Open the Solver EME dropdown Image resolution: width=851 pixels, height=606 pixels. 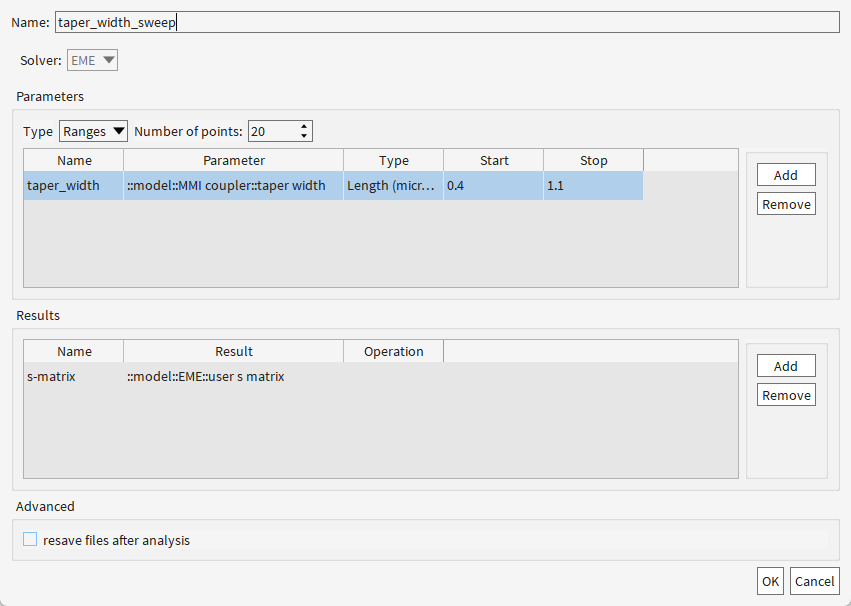(92, 60)
